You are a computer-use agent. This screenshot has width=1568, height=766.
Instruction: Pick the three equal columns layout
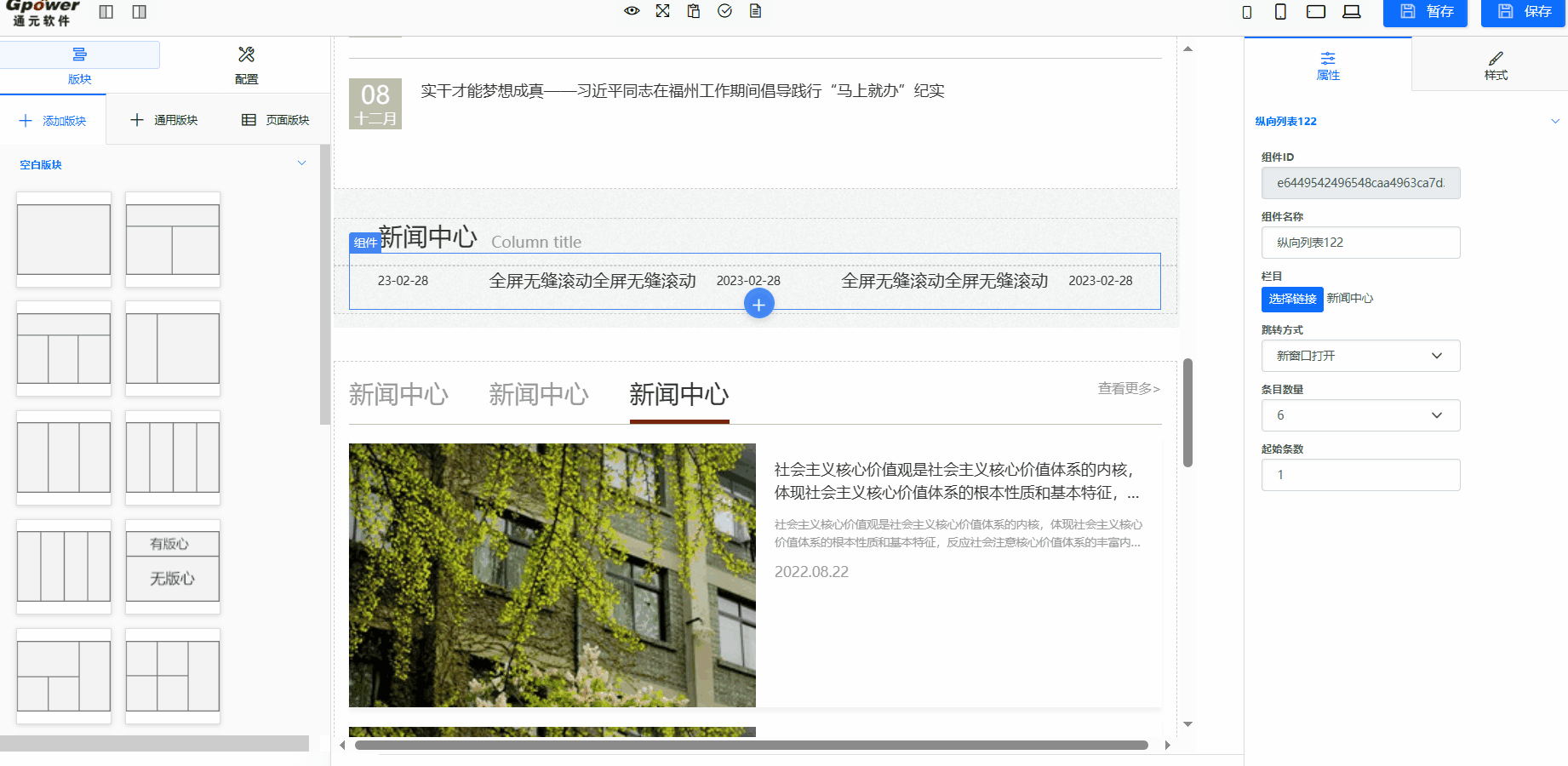pos(64,458)
